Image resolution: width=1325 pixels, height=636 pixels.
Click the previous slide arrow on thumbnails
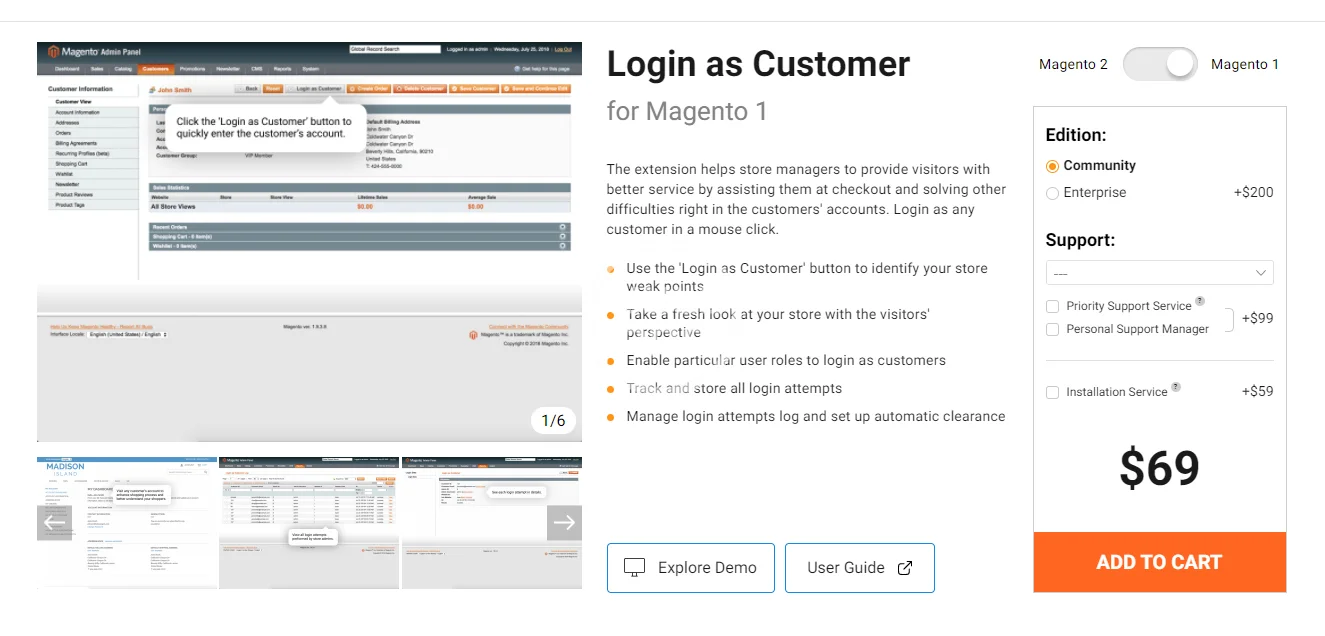pyautogui.click(x=54, y=522)
